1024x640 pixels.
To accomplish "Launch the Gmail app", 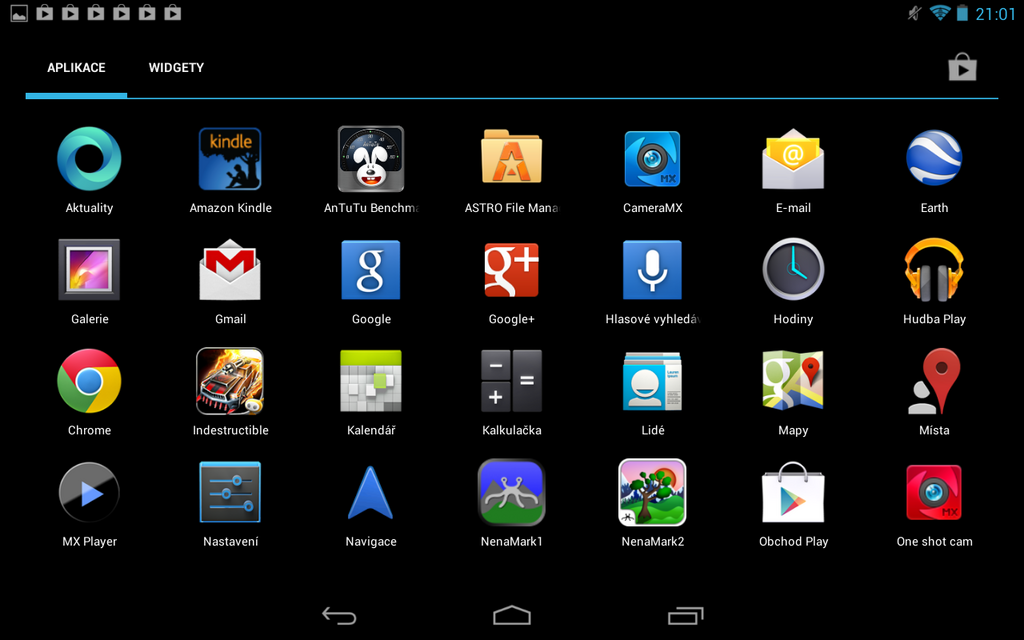I will [230, 269].
